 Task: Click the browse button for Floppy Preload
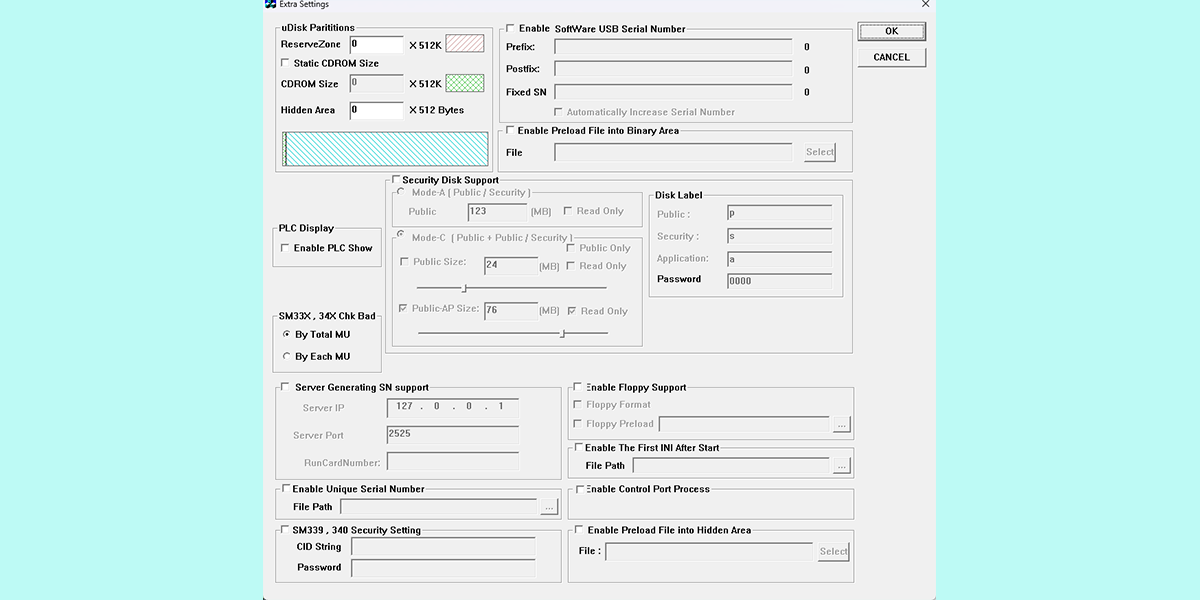[841, 425]
